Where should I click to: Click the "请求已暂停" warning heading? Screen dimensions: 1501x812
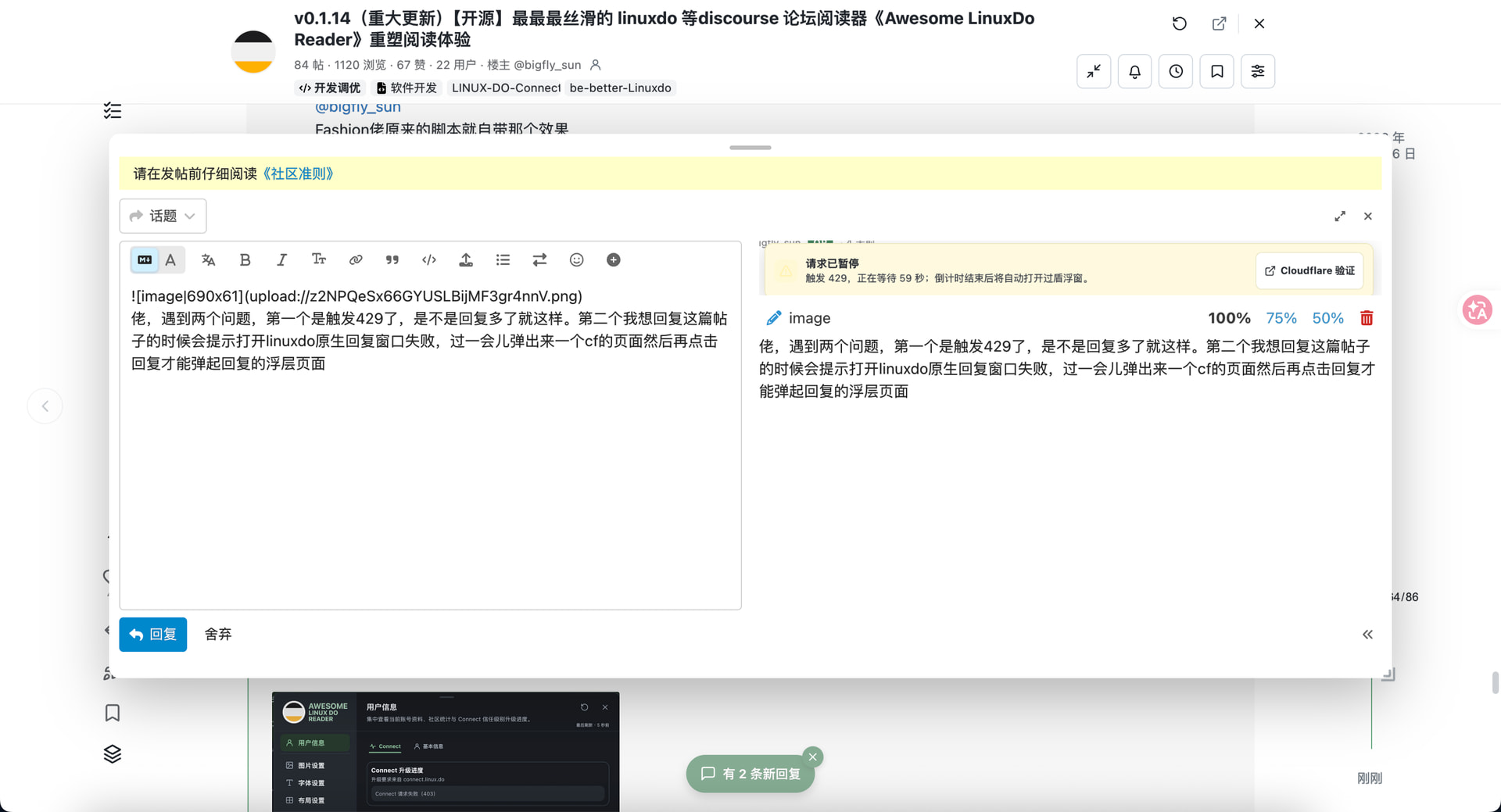coord(832,263)
